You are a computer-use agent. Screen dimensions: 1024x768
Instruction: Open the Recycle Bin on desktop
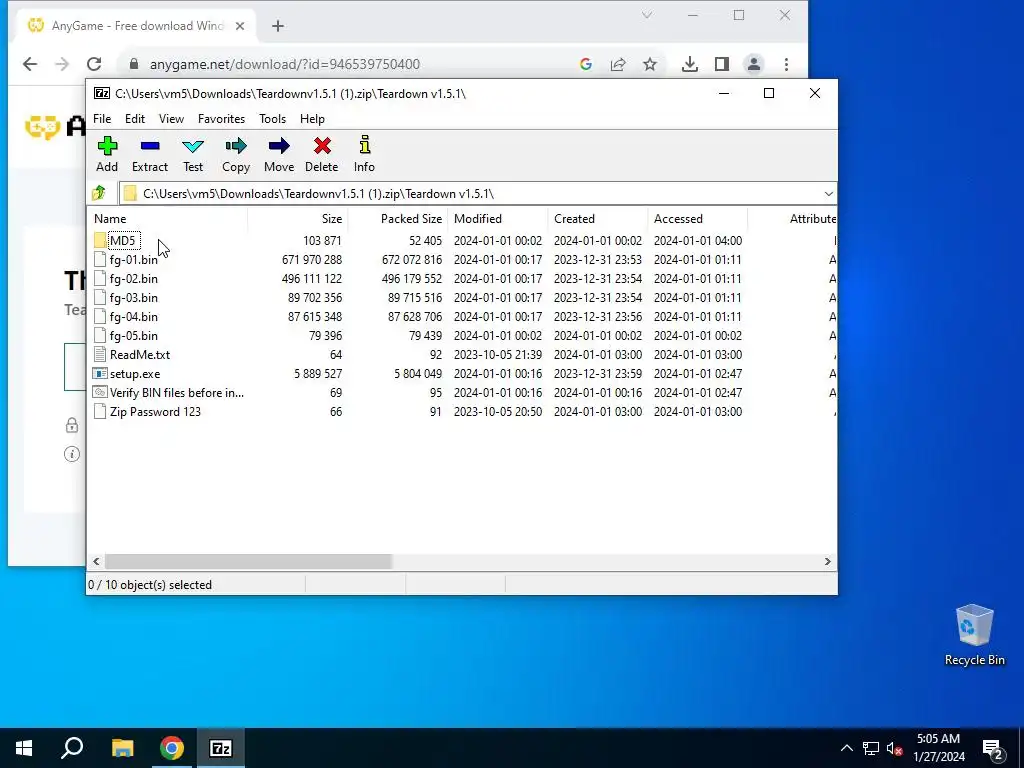click(974, 634)
